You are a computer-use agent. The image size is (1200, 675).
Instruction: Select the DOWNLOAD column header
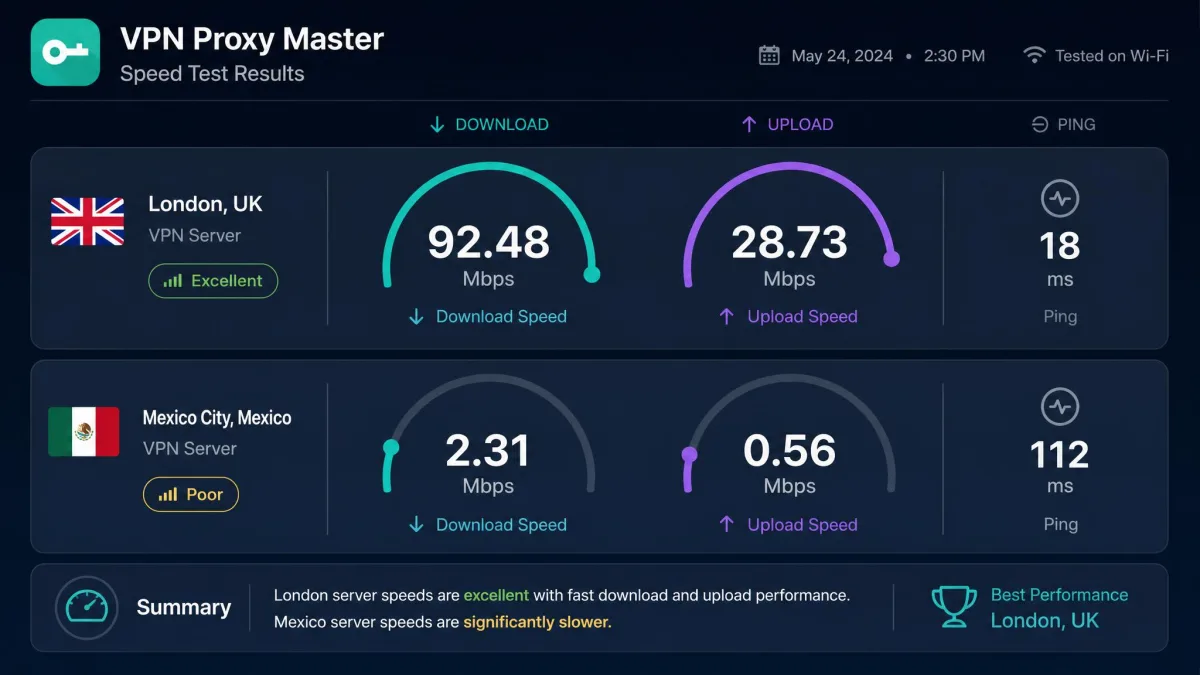point(489,125)
